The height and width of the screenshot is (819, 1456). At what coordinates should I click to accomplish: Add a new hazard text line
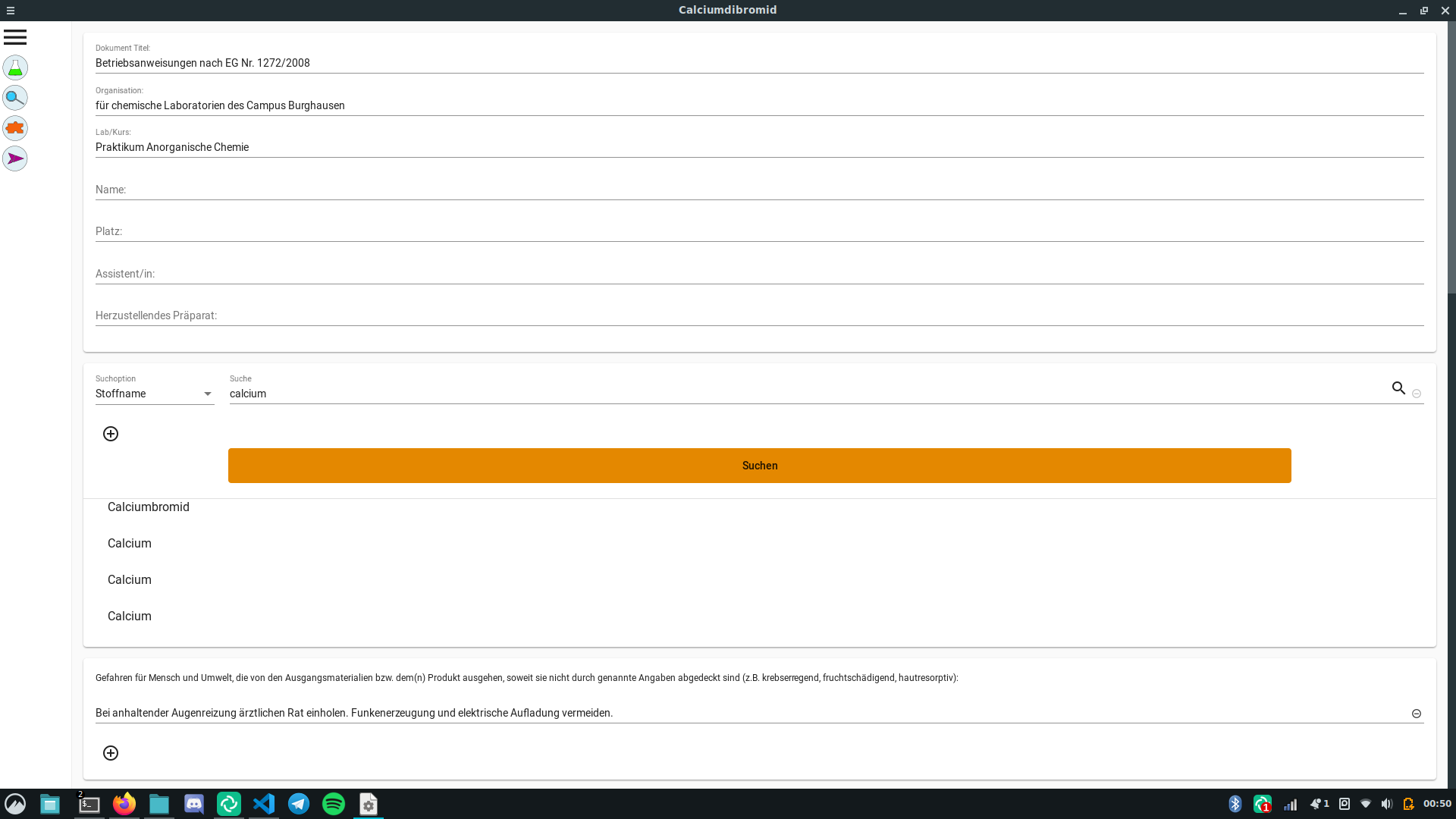coord(111,753)
